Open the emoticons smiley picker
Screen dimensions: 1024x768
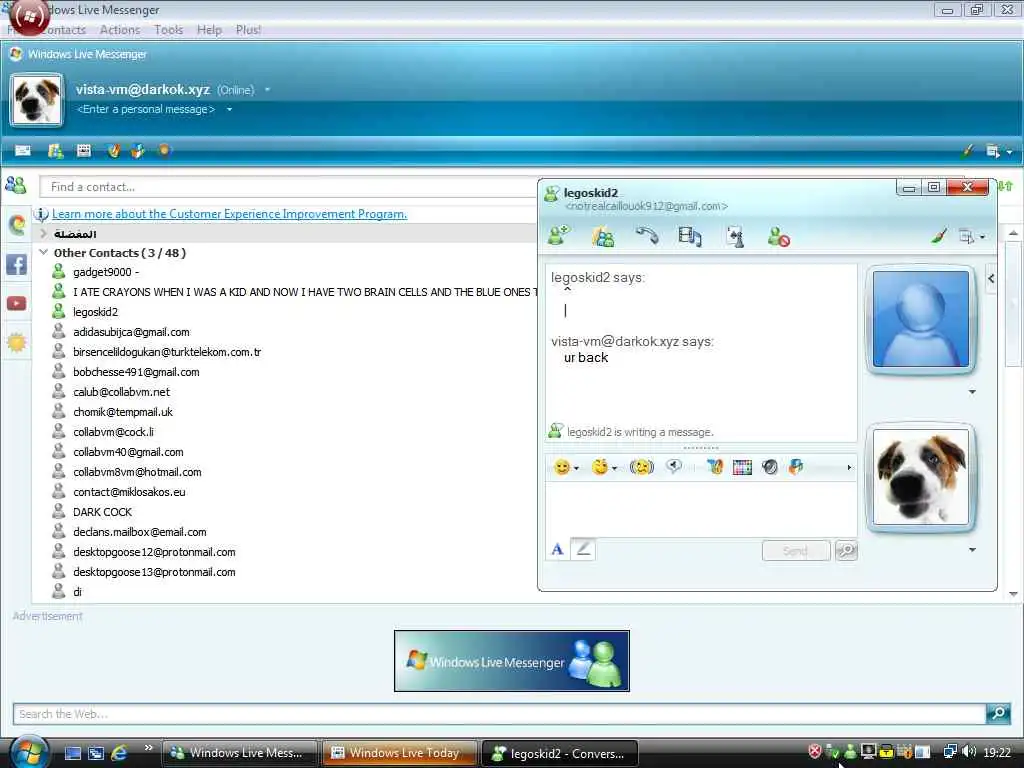click(x=562, y=467)
